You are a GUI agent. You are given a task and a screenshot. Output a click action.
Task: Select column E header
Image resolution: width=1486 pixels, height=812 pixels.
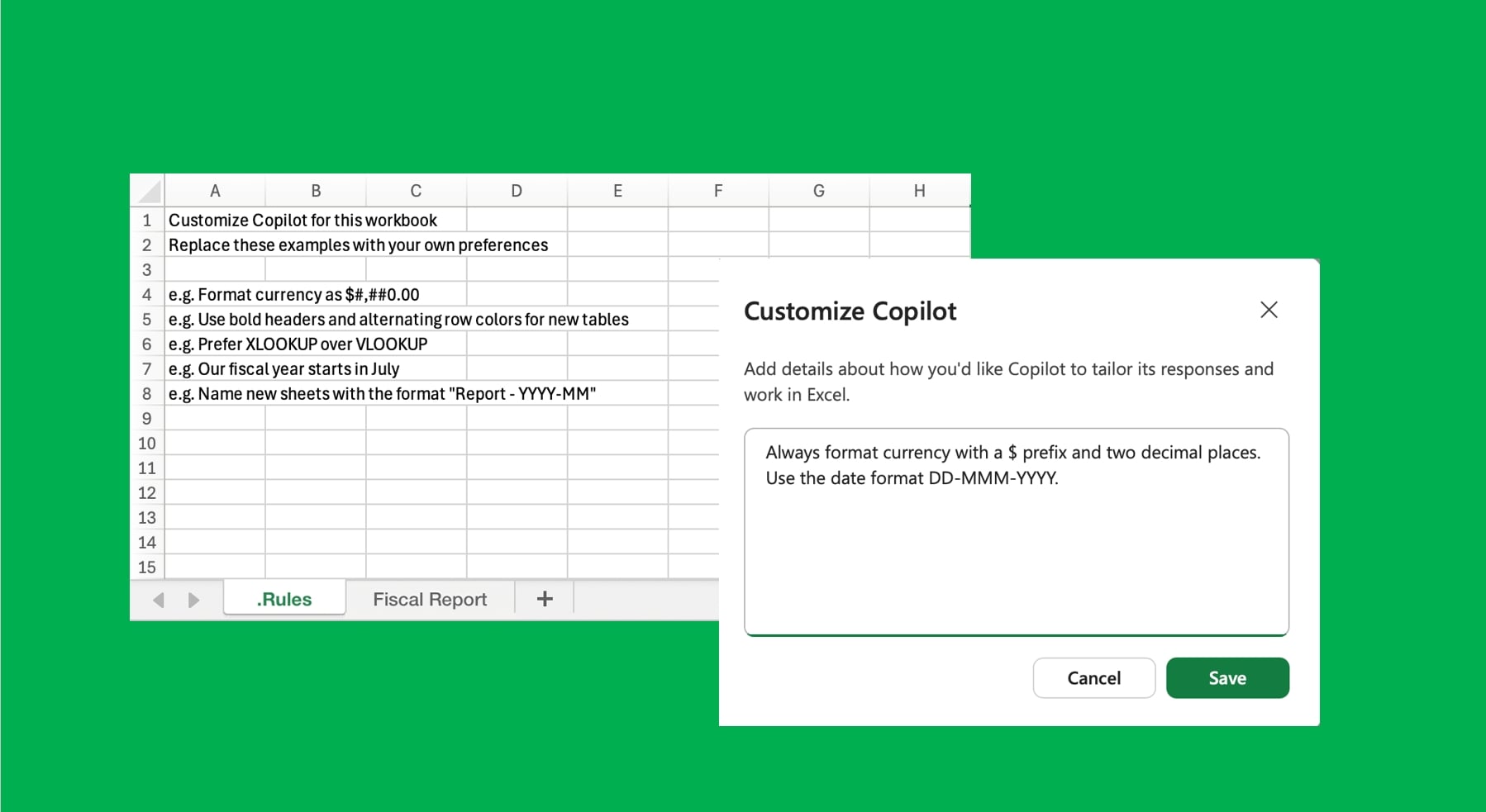coord(617,191)
